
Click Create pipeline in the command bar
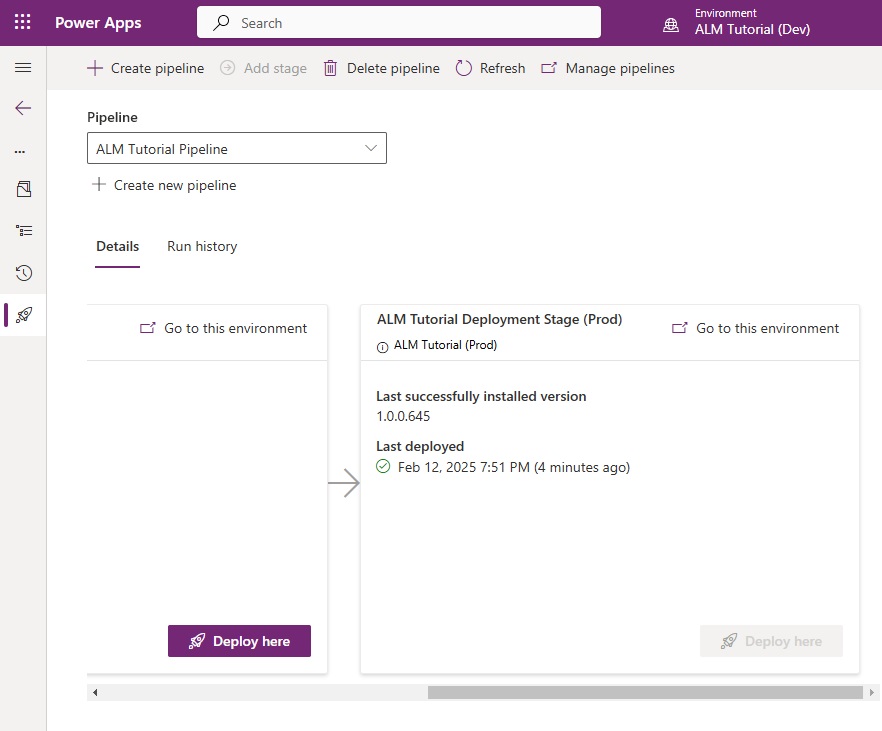[146, 68]
